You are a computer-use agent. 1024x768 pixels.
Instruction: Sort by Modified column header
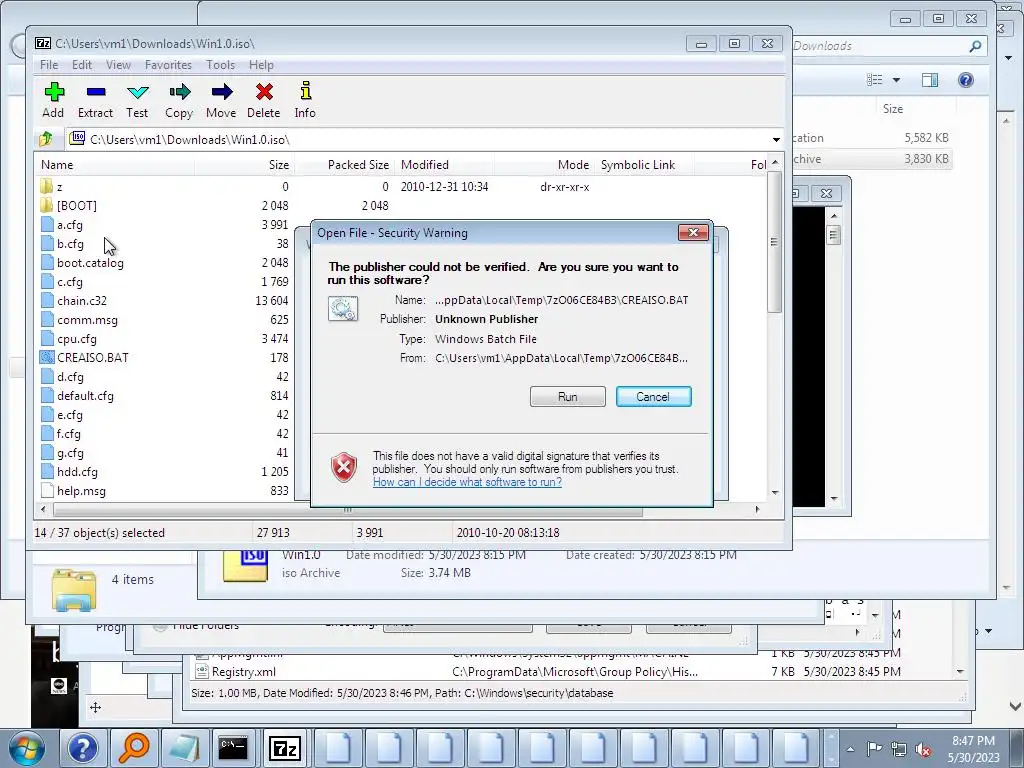(x=444, y=165)
